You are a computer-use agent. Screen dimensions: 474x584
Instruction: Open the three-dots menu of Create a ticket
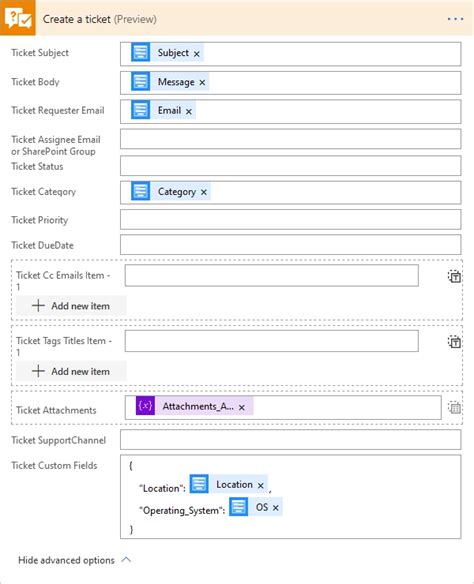[x=455, y=19]
